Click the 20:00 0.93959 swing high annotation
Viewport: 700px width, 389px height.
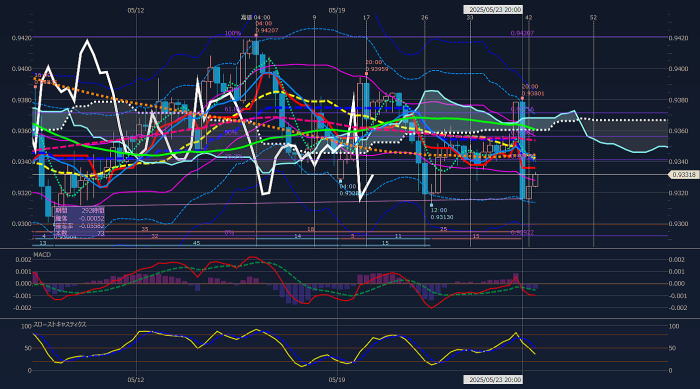377,66
